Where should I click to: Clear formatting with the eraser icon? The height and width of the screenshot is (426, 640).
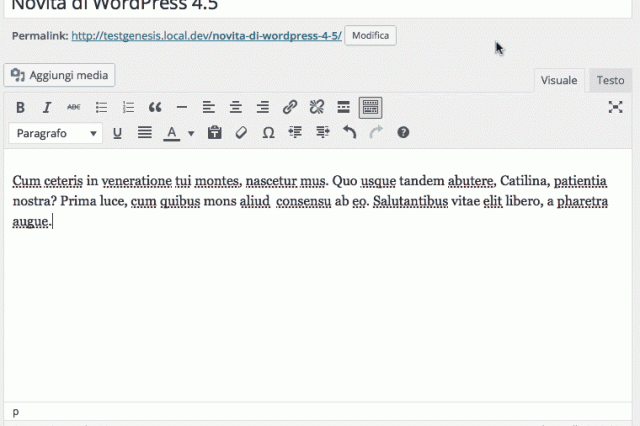[241, 133]
